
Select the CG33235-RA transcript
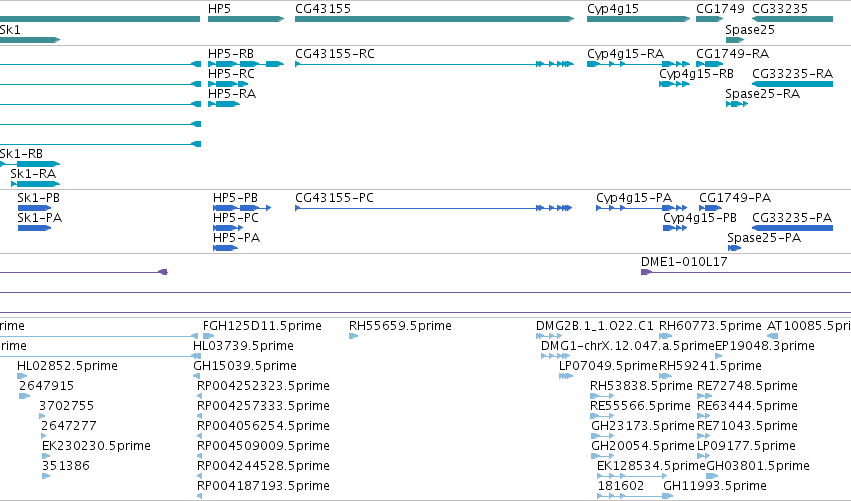click(x=792, y=84)
